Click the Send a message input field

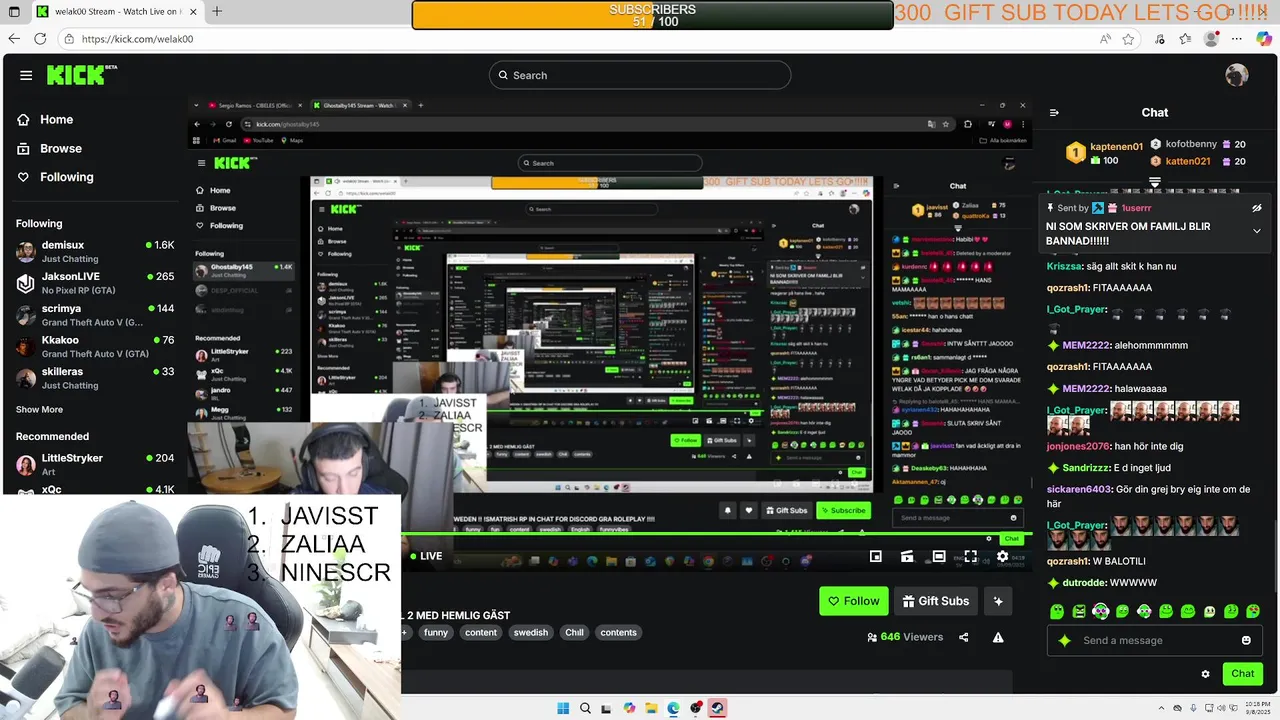[1155, 640]
